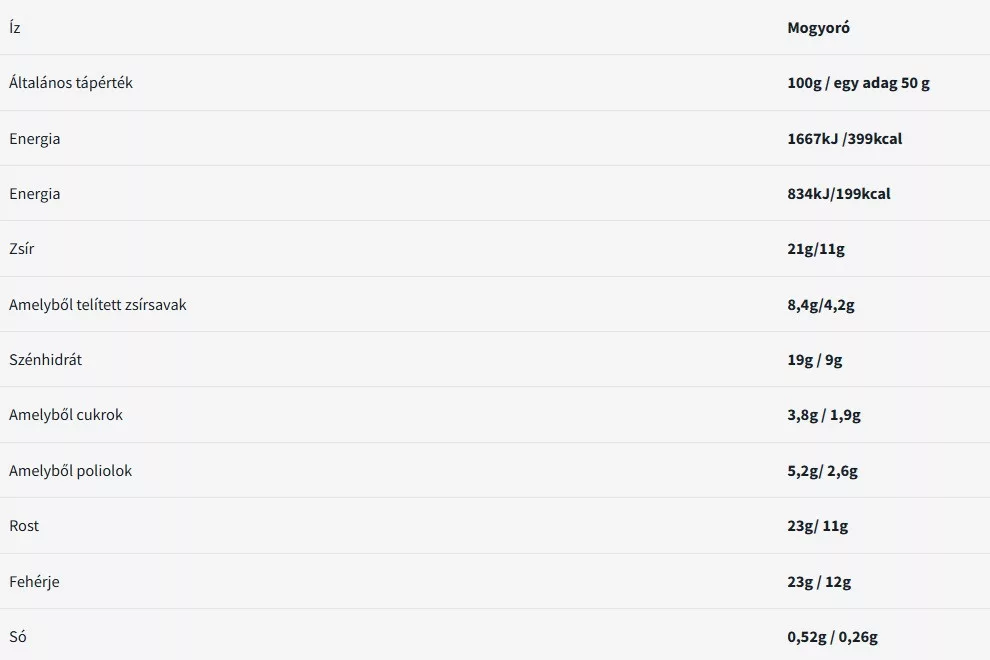Select the 23g / 12g protein value
The width and height of the screenshot is (990, 660).
pyautogui.click(x=819, y=582)
